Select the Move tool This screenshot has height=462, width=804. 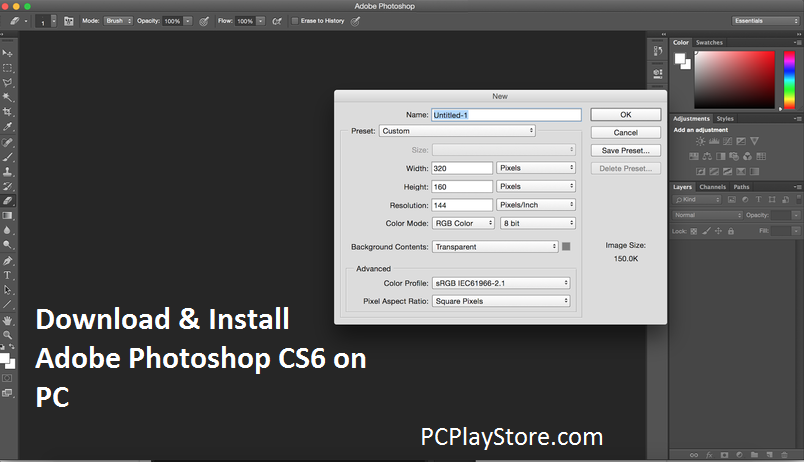8,53
